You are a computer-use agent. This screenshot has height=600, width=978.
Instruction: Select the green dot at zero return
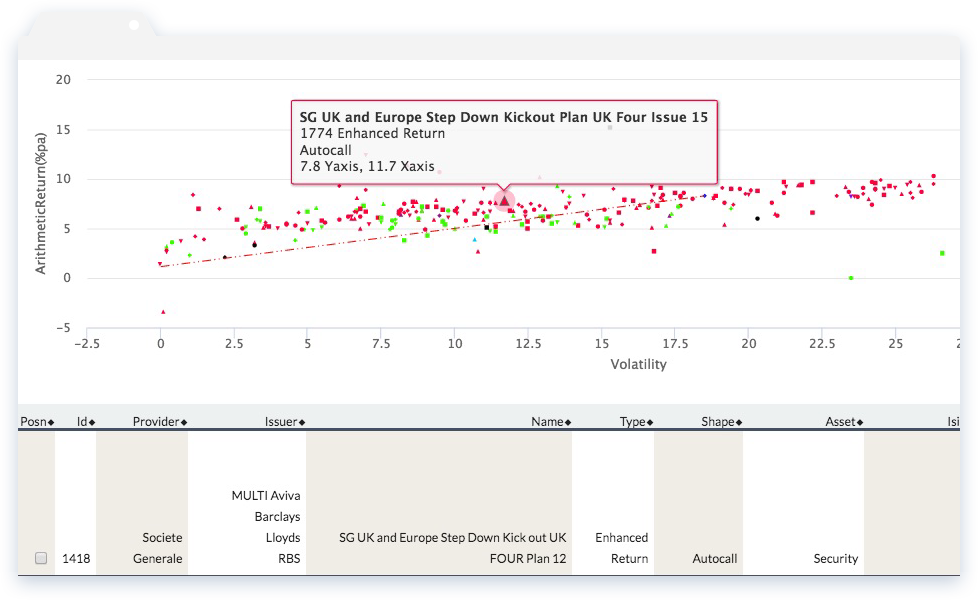pos(851,278)
